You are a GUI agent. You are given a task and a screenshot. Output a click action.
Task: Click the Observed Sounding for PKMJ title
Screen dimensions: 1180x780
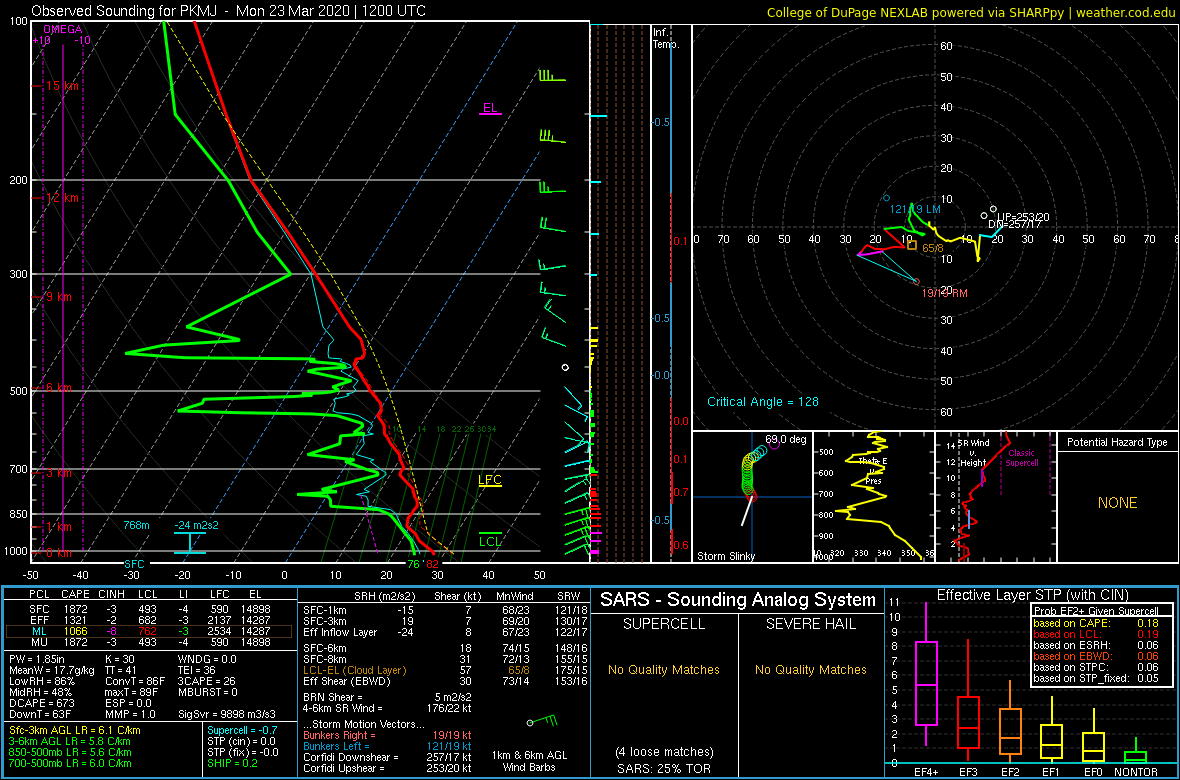(229, 11)
